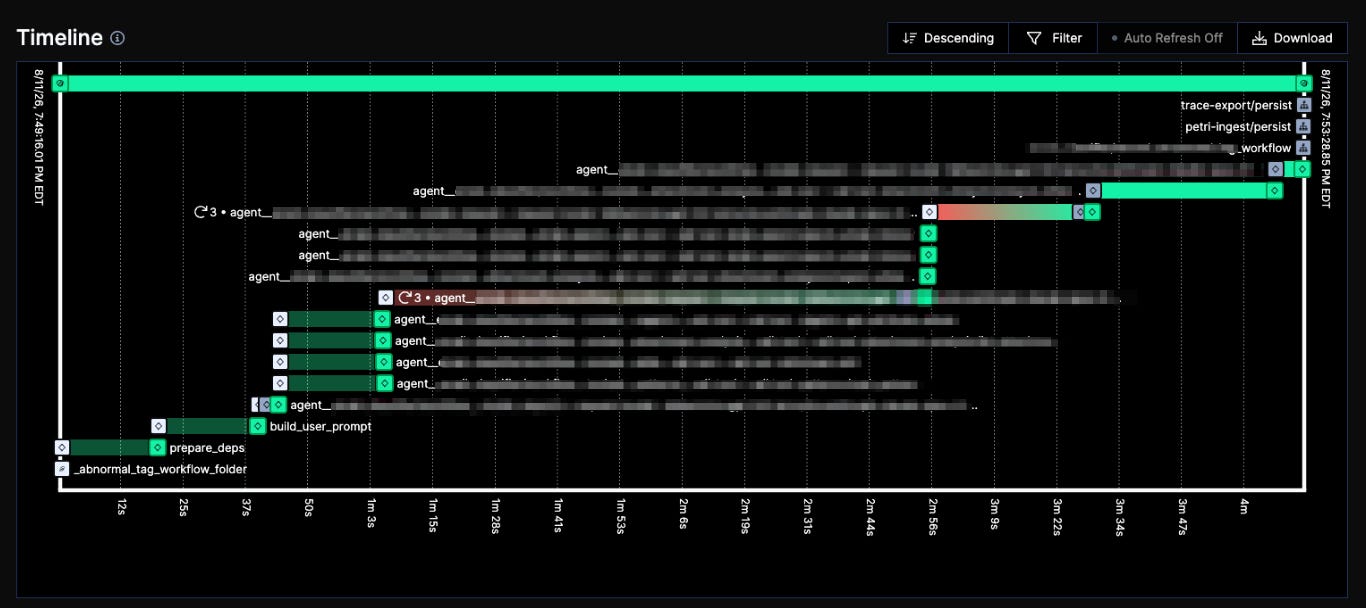Click the 12s axis label
The image size is (1366, 608).
point(121,509)
